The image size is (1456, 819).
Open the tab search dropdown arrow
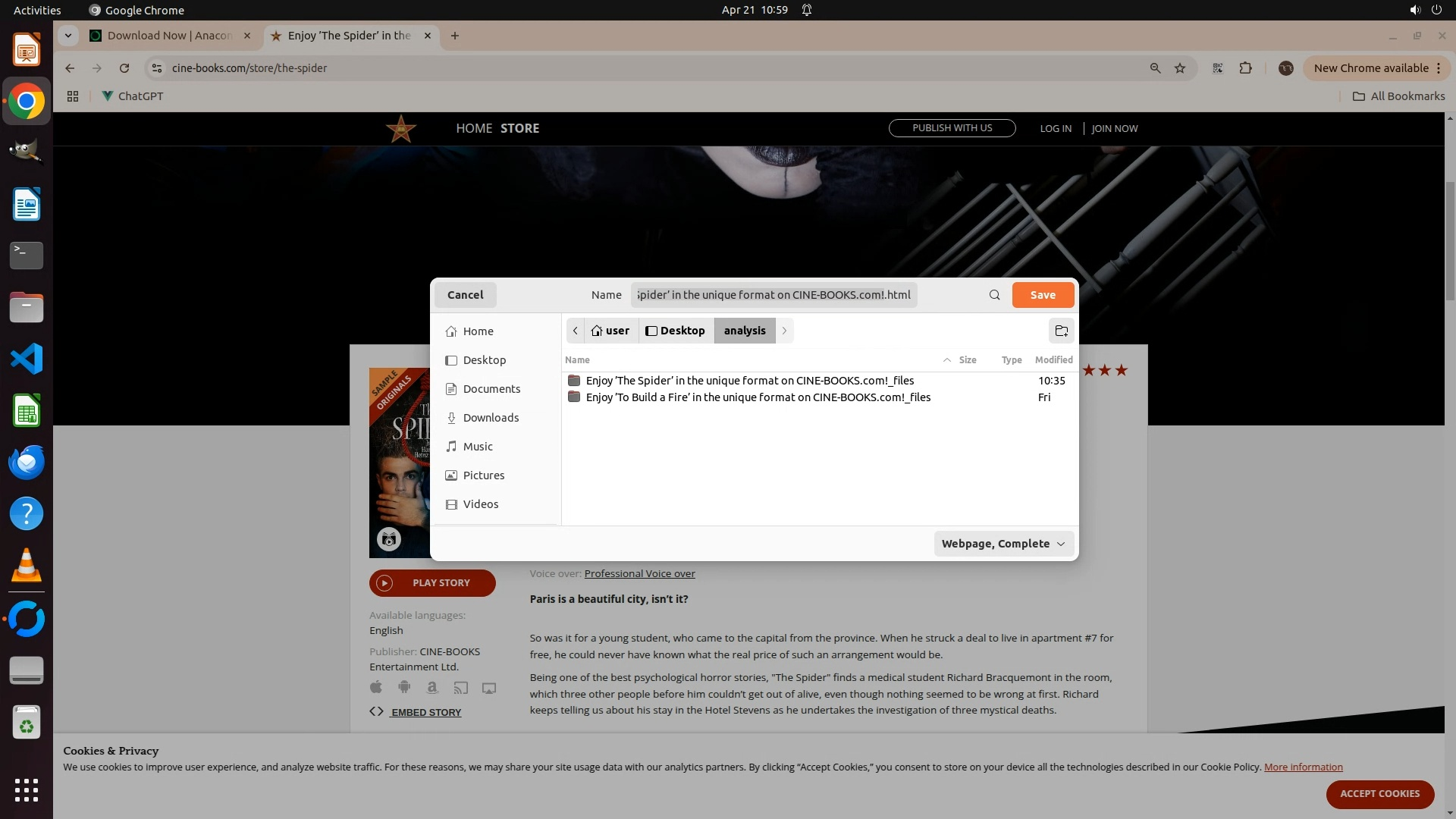68,36
